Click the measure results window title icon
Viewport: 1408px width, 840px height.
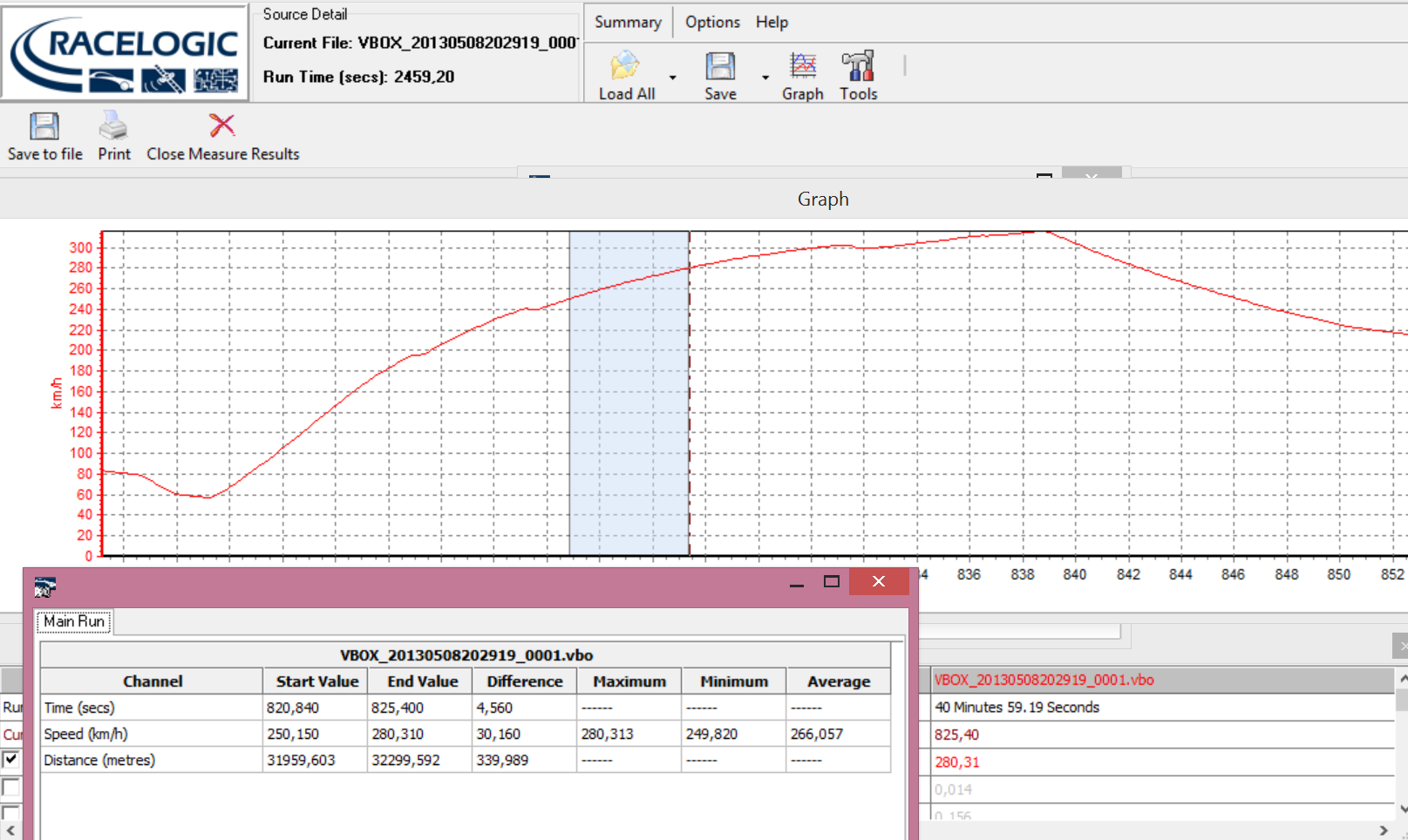point(44,587)
